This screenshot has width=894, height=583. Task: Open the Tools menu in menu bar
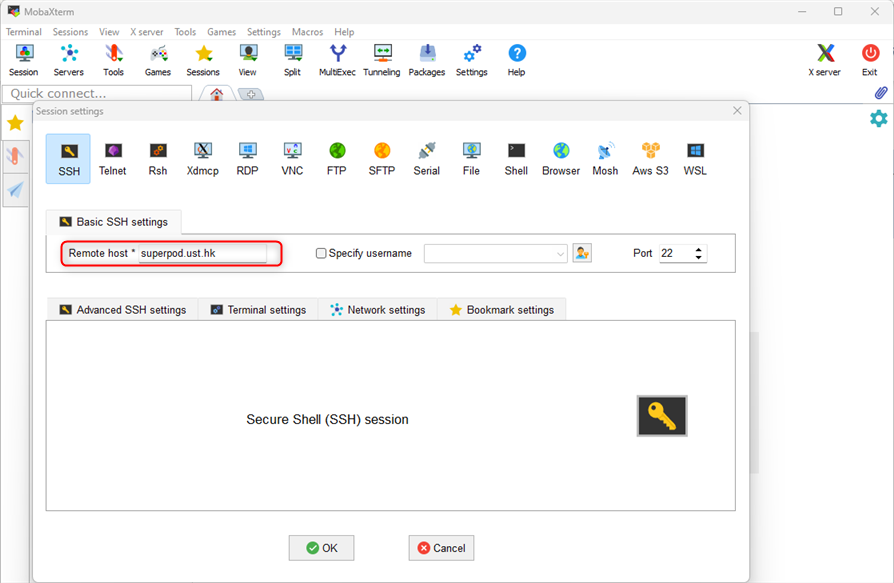coord(185,32)
